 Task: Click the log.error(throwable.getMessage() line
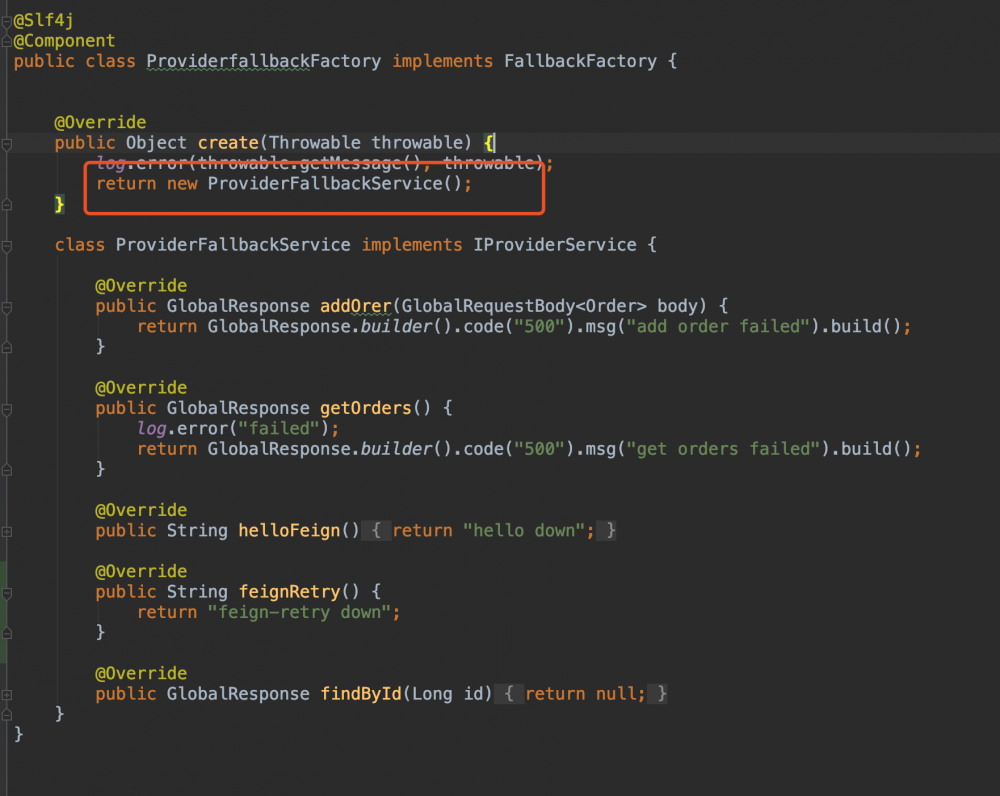click(325, 163)
